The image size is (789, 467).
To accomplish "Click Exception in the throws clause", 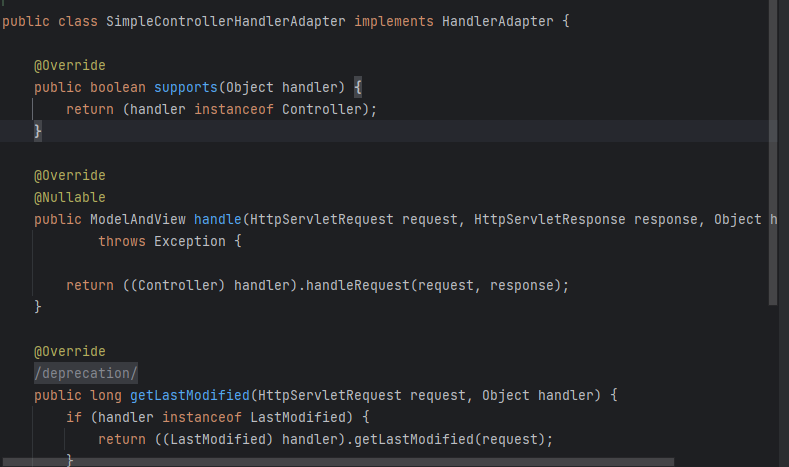I will (x=190, y=242).
